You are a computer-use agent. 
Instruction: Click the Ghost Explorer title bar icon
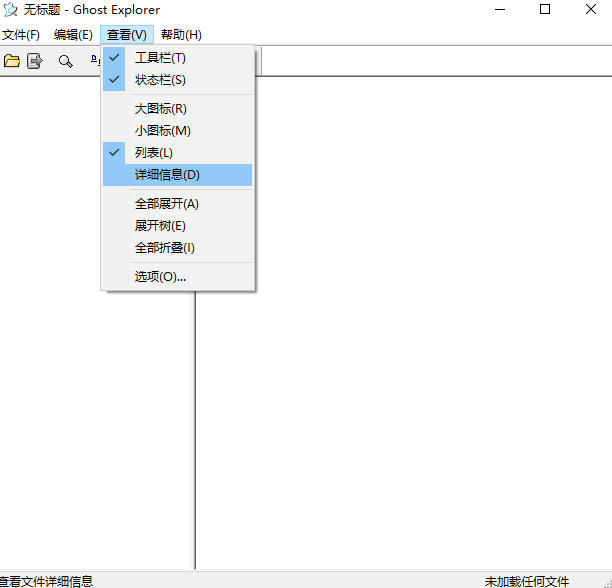tap(10, 9)
